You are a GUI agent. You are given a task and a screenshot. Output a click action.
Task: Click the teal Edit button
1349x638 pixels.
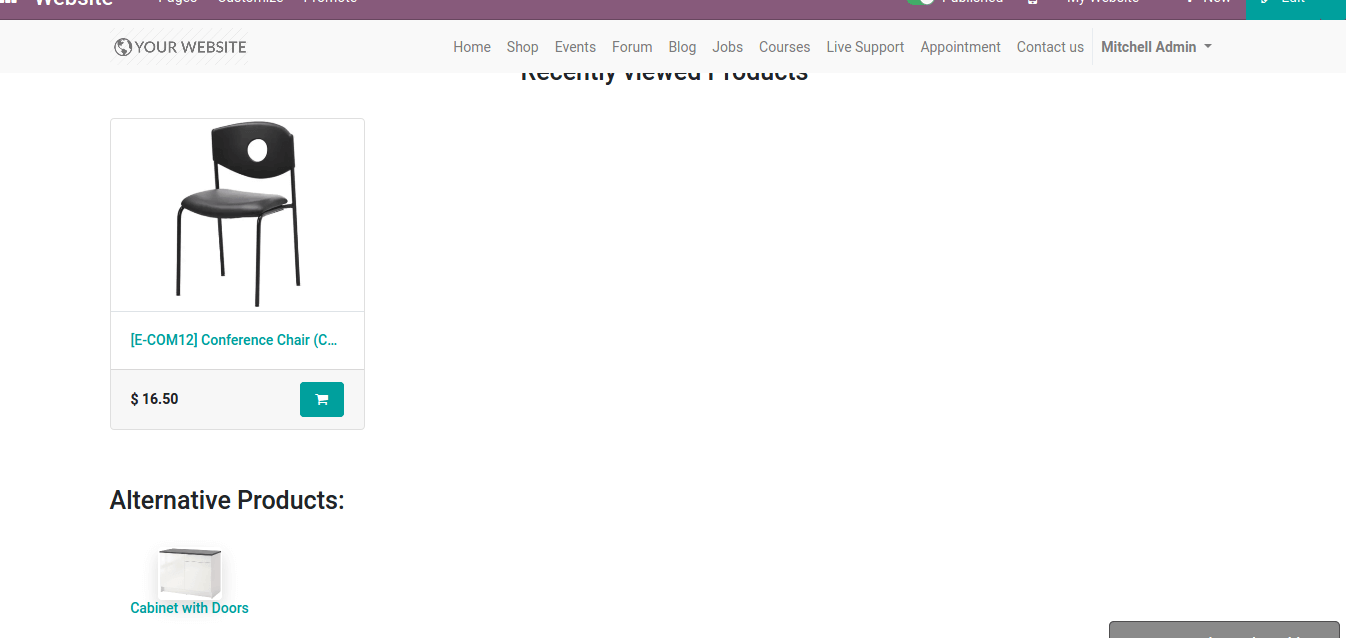click(x=1295, y=5)
